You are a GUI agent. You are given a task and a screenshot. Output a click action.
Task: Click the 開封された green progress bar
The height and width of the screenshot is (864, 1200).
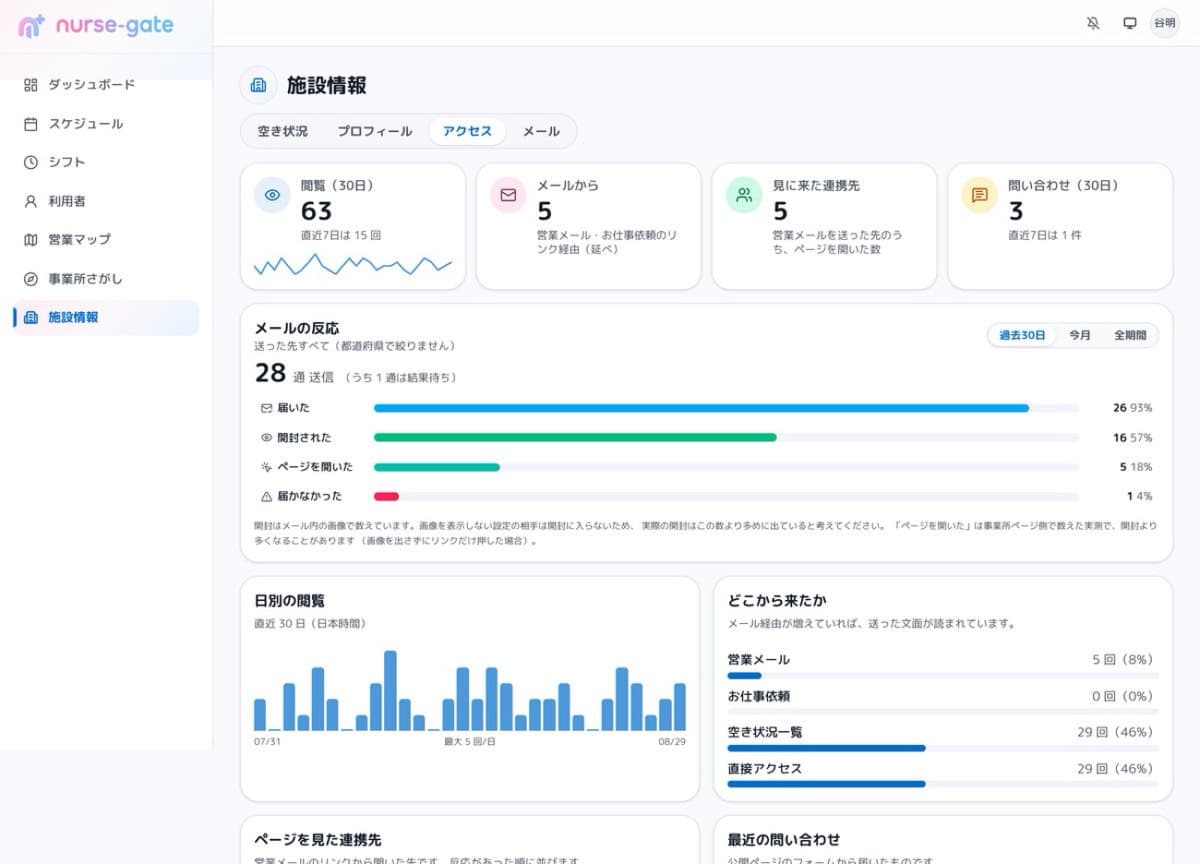(575, 437)
